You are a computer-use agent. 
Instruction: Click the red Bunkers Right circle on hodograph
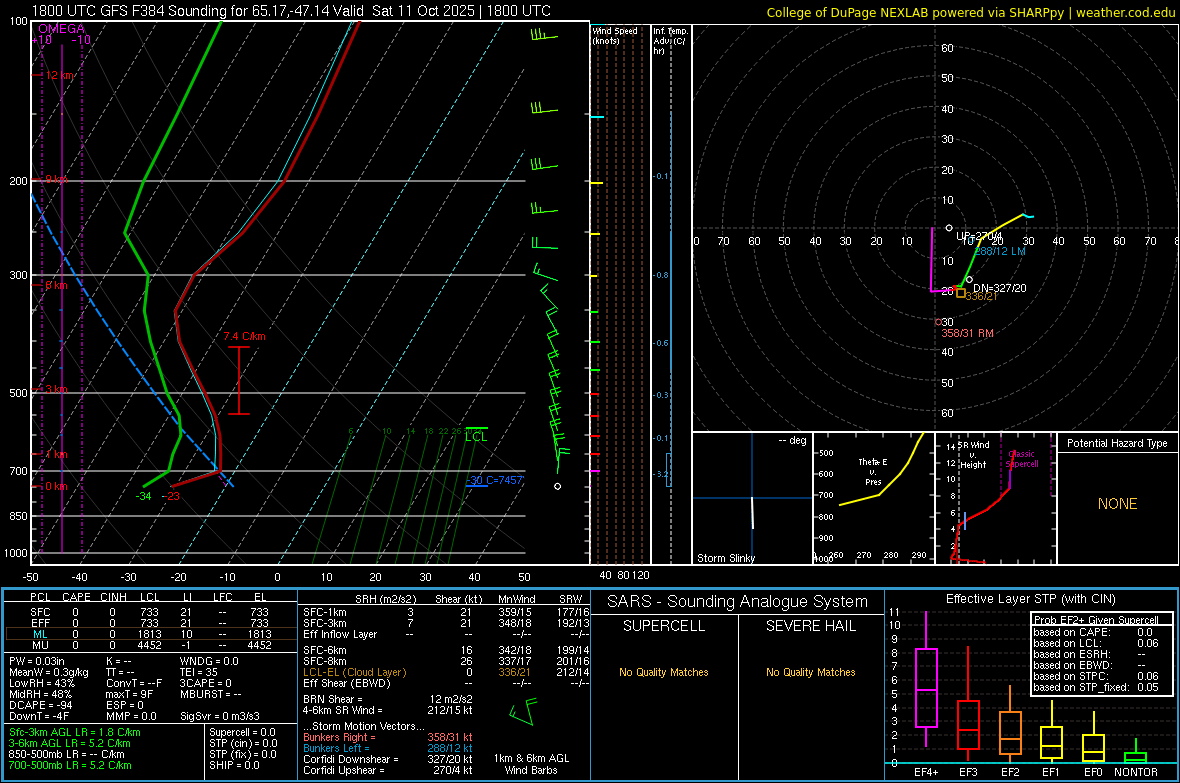[938, 322]
